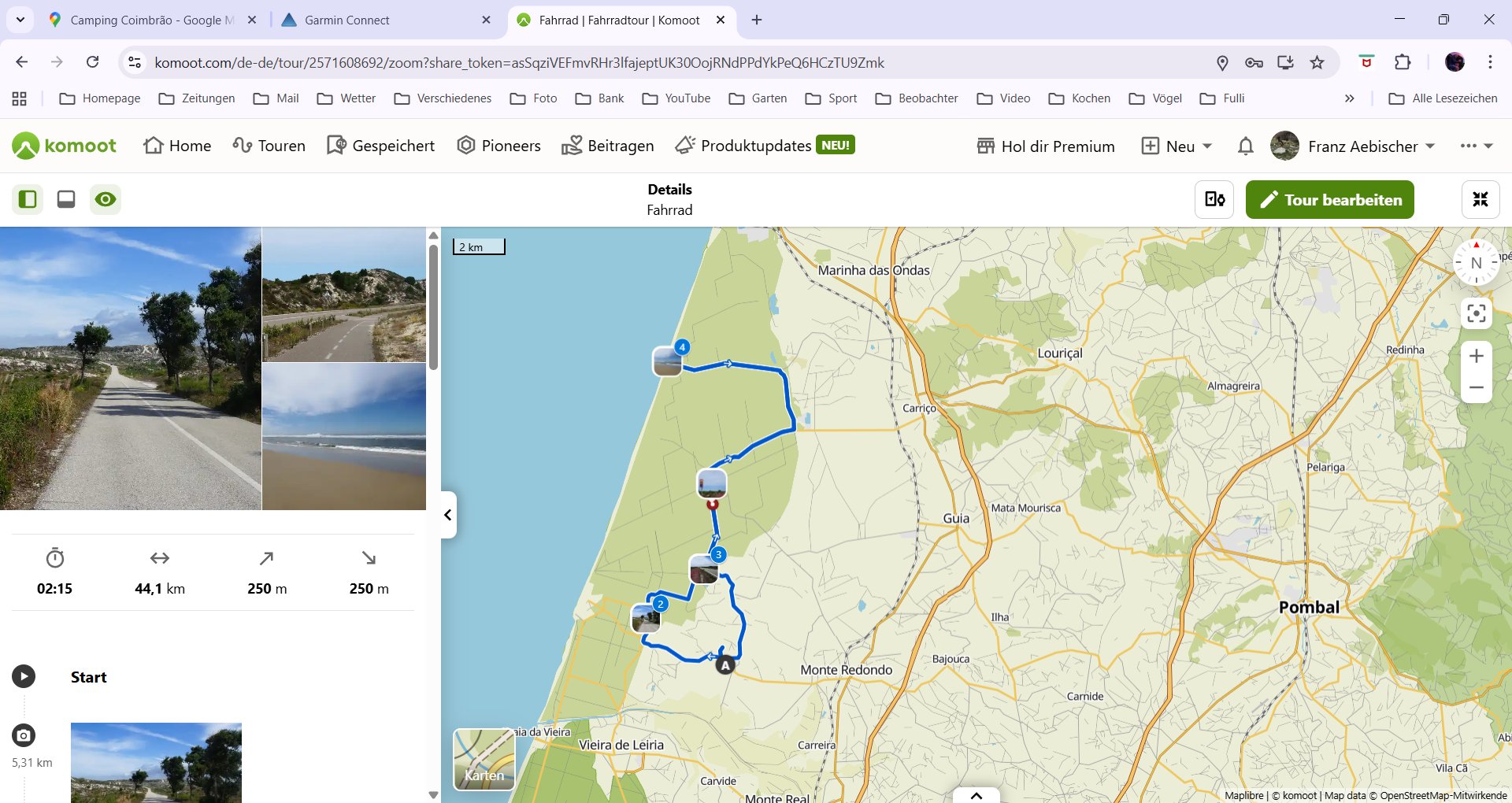This screenshot has width=1512, height=803.
Task: Open the Touren menu item
Action: click(x=269, y=146)
